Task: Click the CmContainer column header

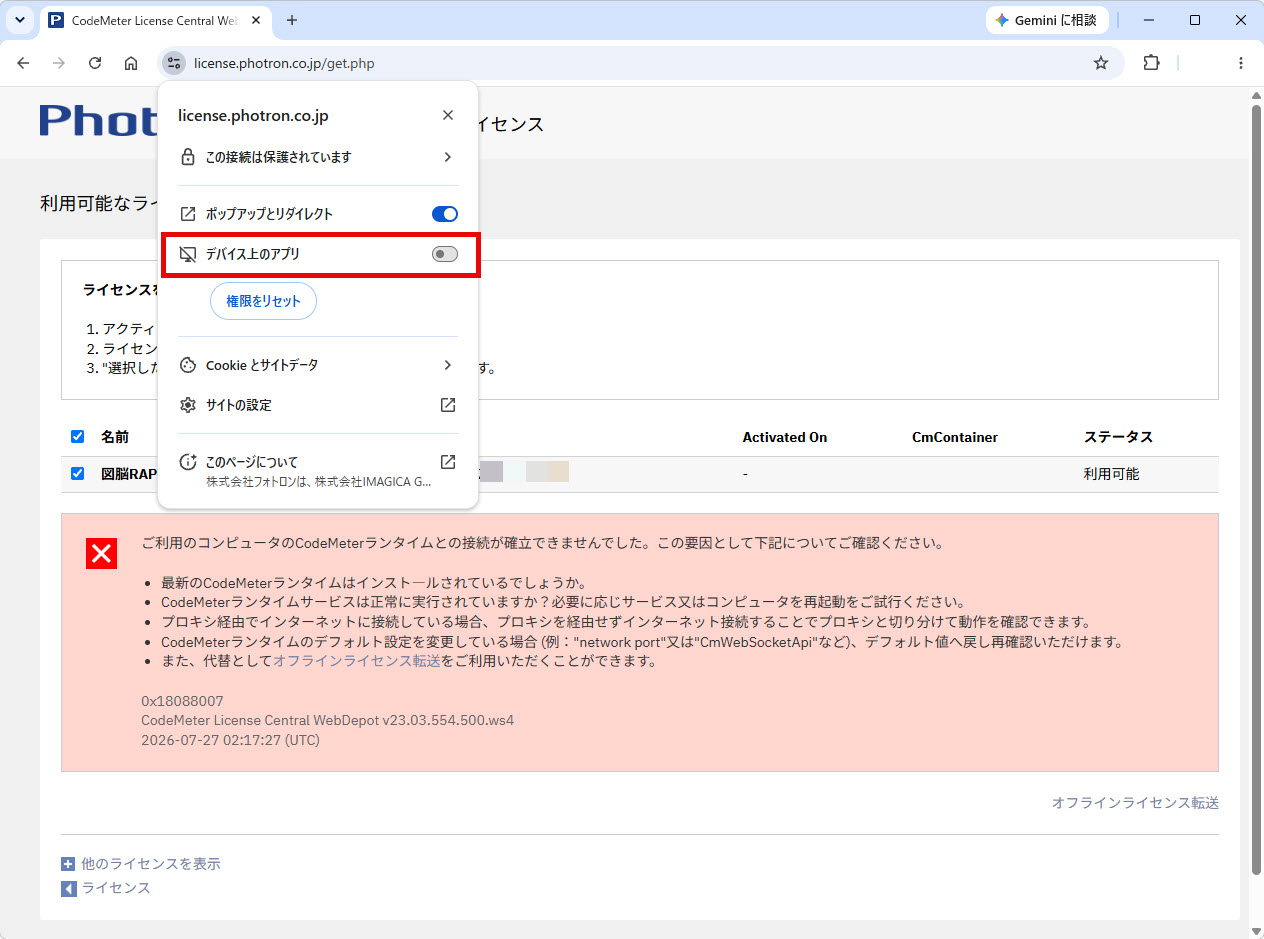Action: [955, 437]
